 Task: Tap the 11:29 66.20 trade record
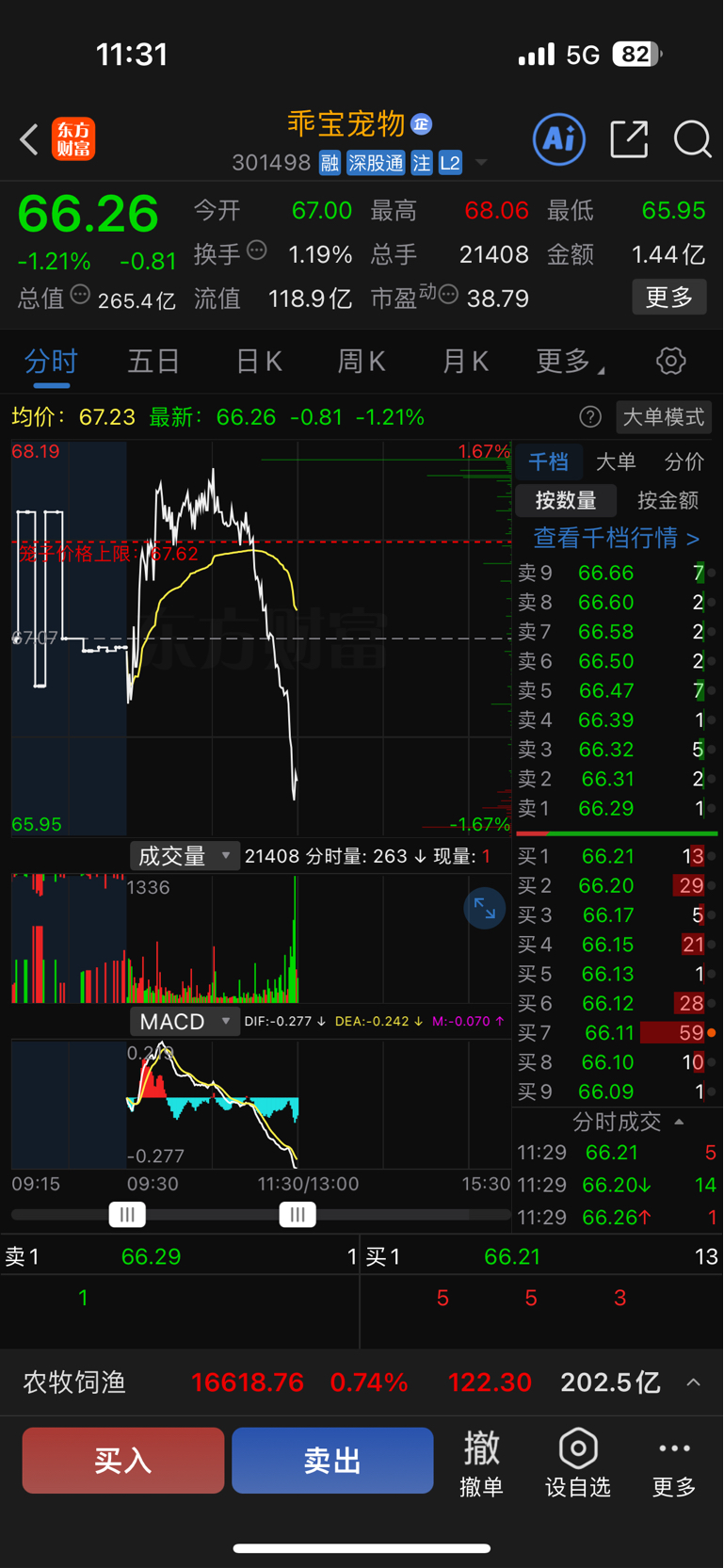pyautogui.click(x=618, y=1185)
